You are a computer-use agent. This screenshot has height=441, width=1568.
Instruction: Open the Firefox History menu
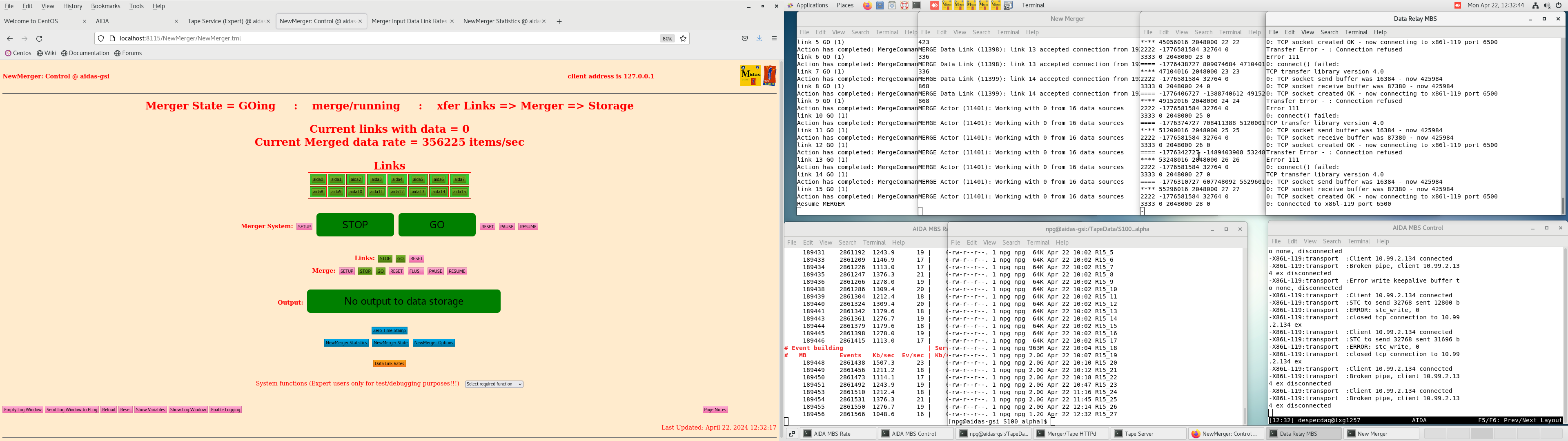[72, 6]
